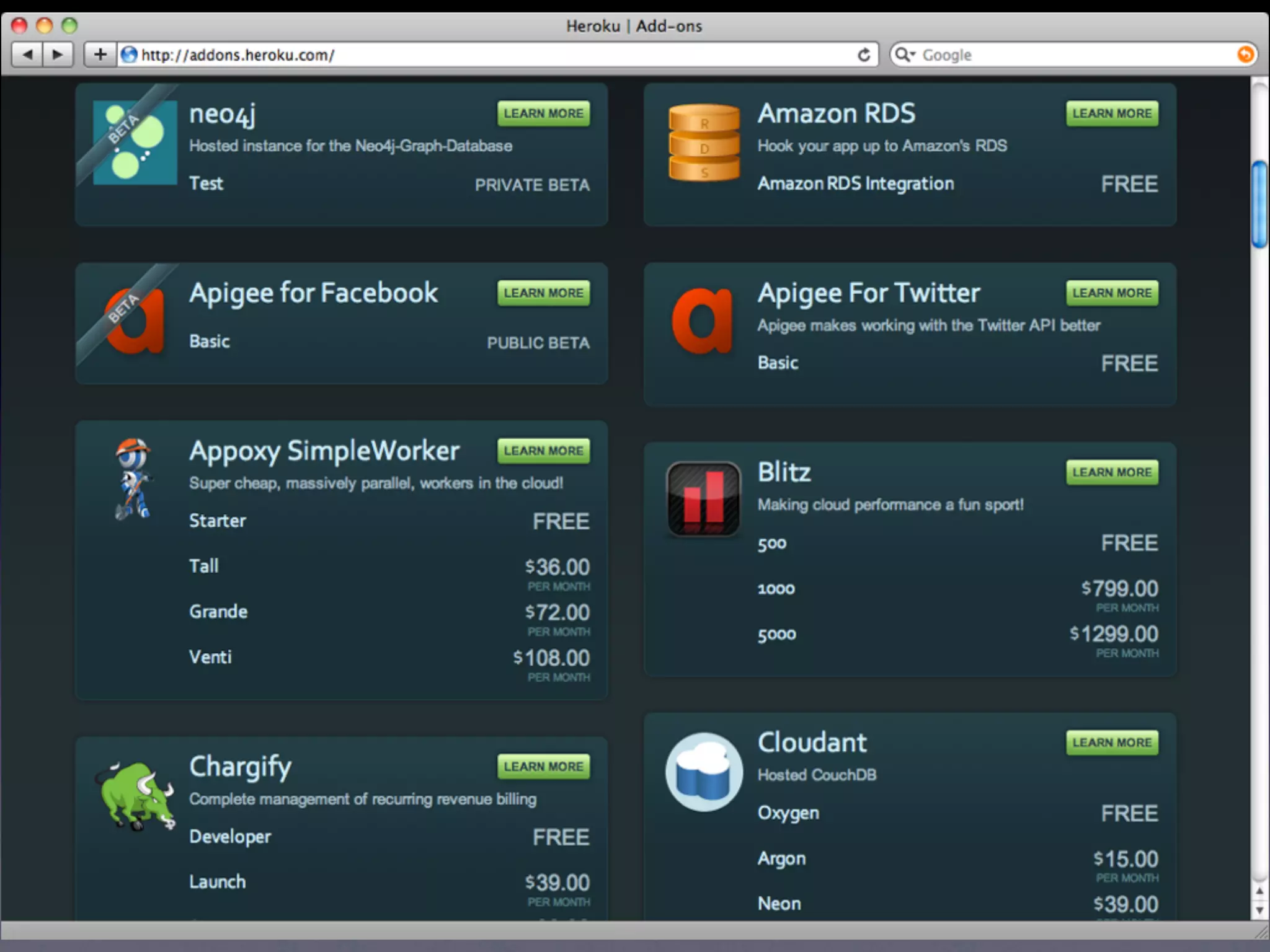The height and width of the screenshot is (952, 1270).
Task: Click the scrollbar down arrow
Action: click(x=1259, y=910)
